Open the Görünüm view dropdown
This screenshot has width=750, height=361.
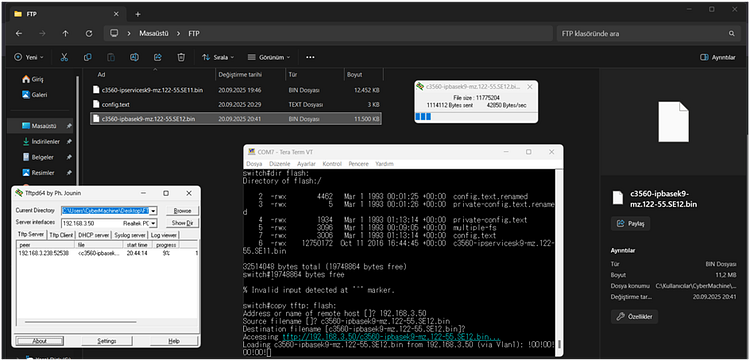(x=269, y=57)
